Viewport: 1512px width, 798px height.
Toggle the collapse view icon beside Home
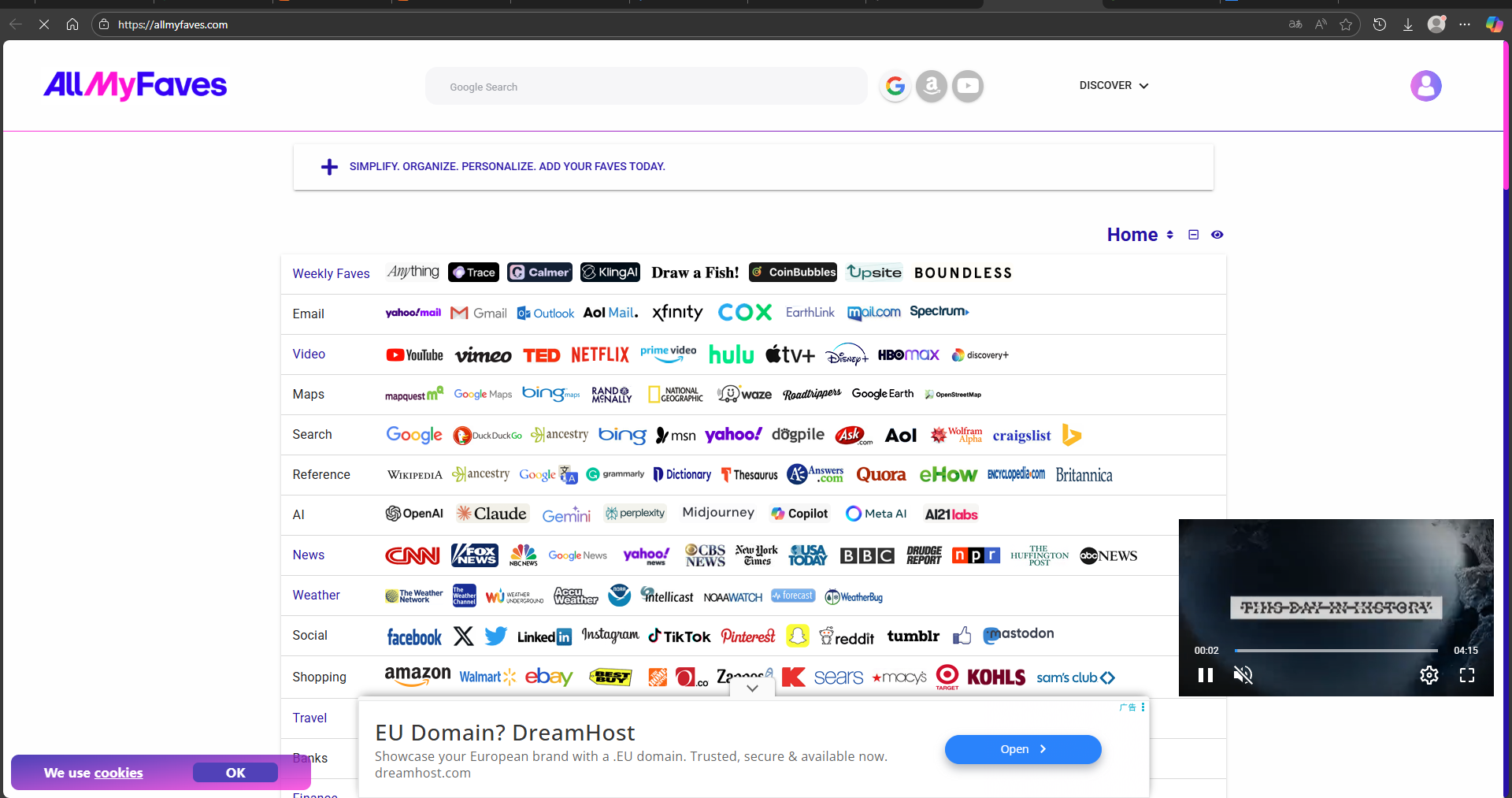click(1193, 235)
